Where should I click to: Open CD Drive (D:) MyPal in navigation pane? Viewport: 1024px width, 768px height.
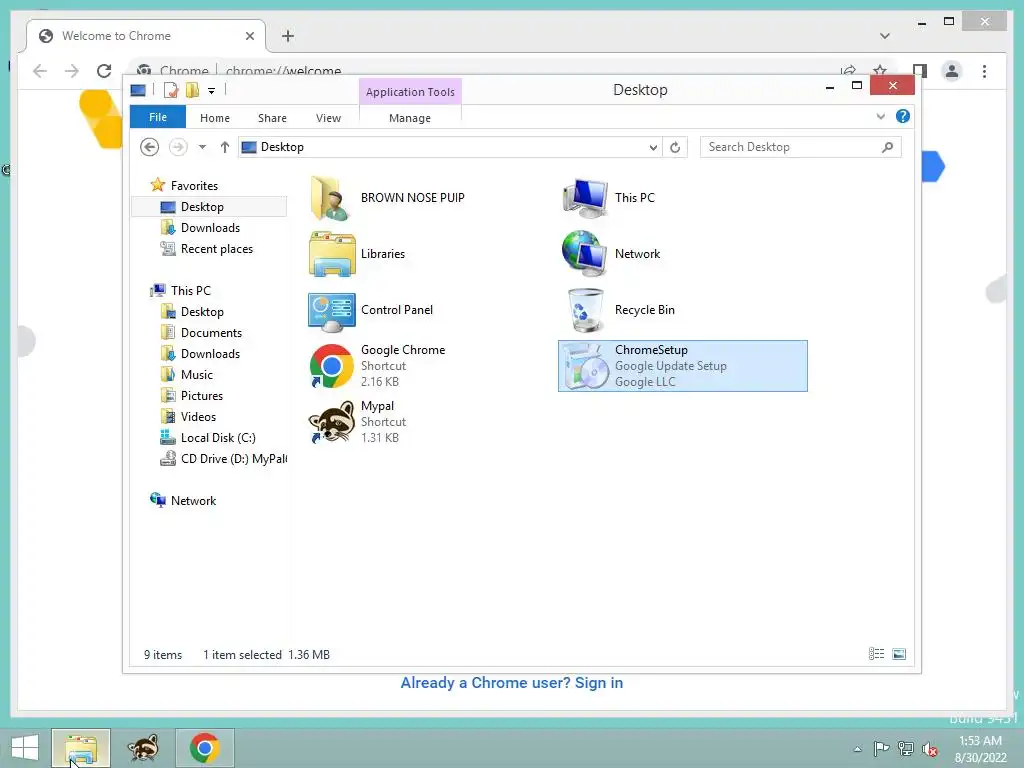(x=223, y=458)
